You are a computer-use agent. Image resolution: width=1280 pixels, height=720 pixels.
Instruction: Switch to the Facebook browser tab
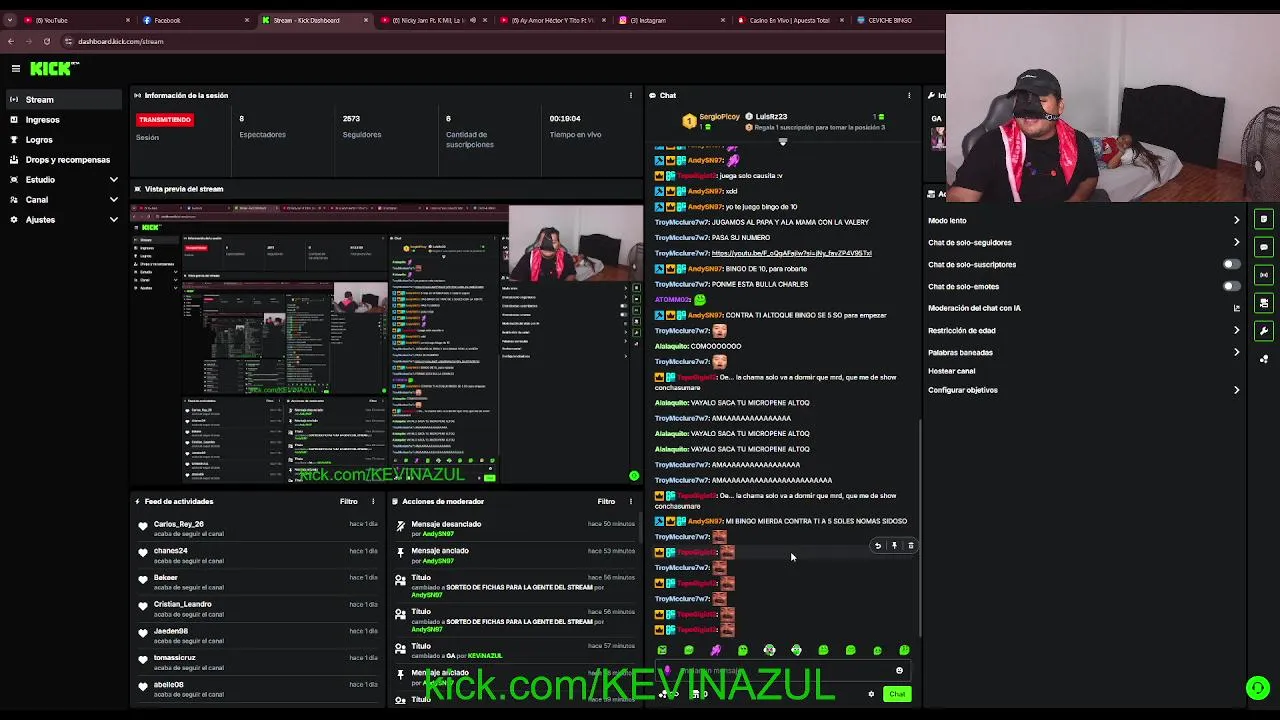click(x=195, y=20)
